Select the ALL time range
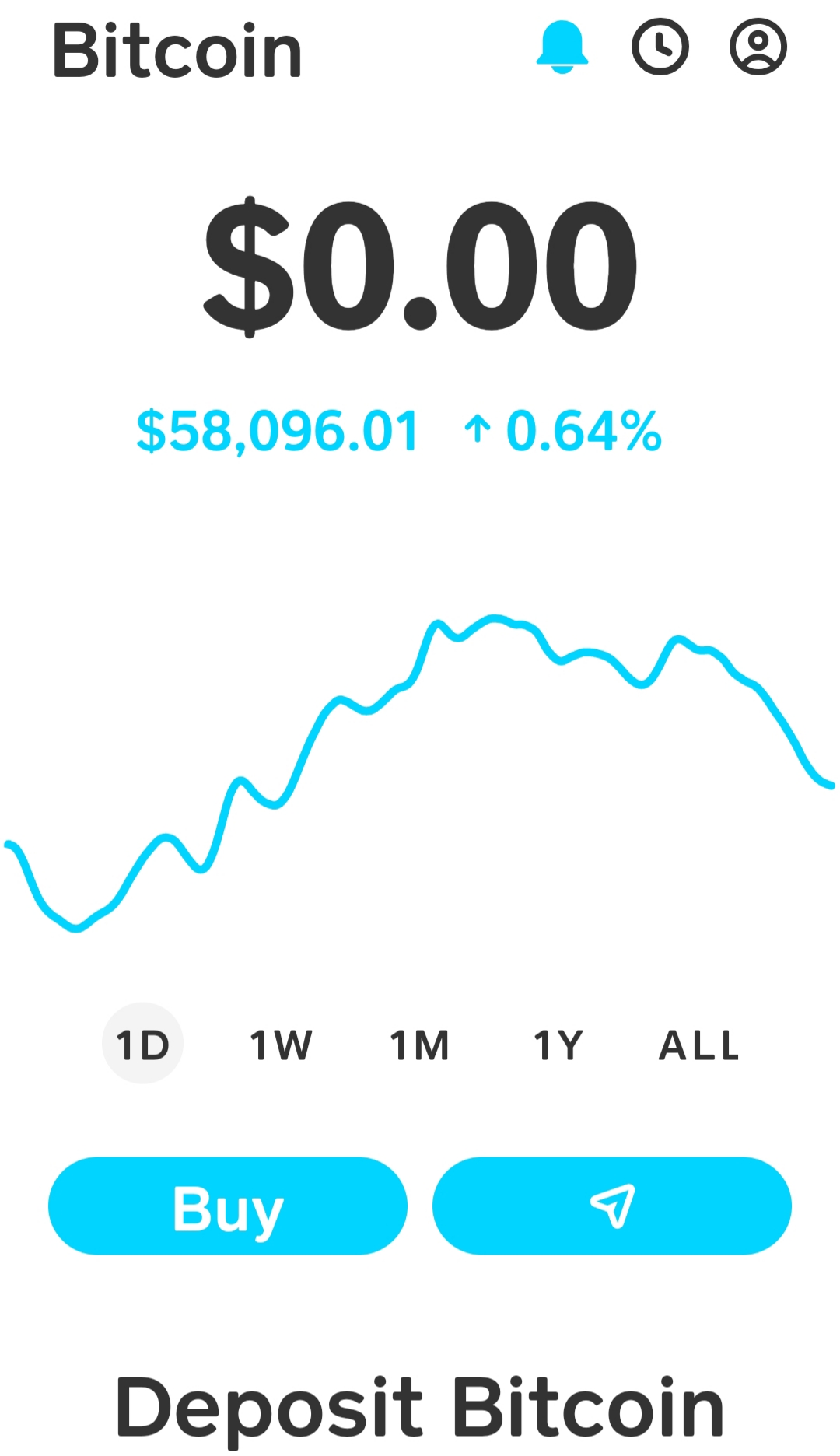840x1456 pixels. [698, 1045]
